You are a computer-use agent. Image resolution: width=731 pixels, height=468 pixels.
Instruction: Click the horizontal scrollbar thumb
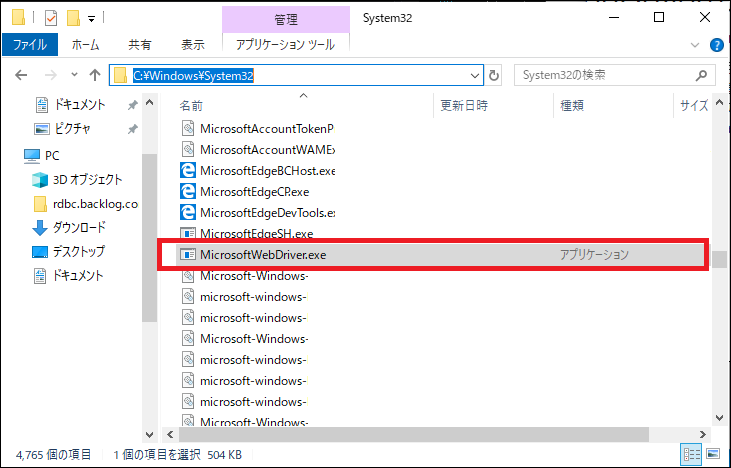click(414, 434)
